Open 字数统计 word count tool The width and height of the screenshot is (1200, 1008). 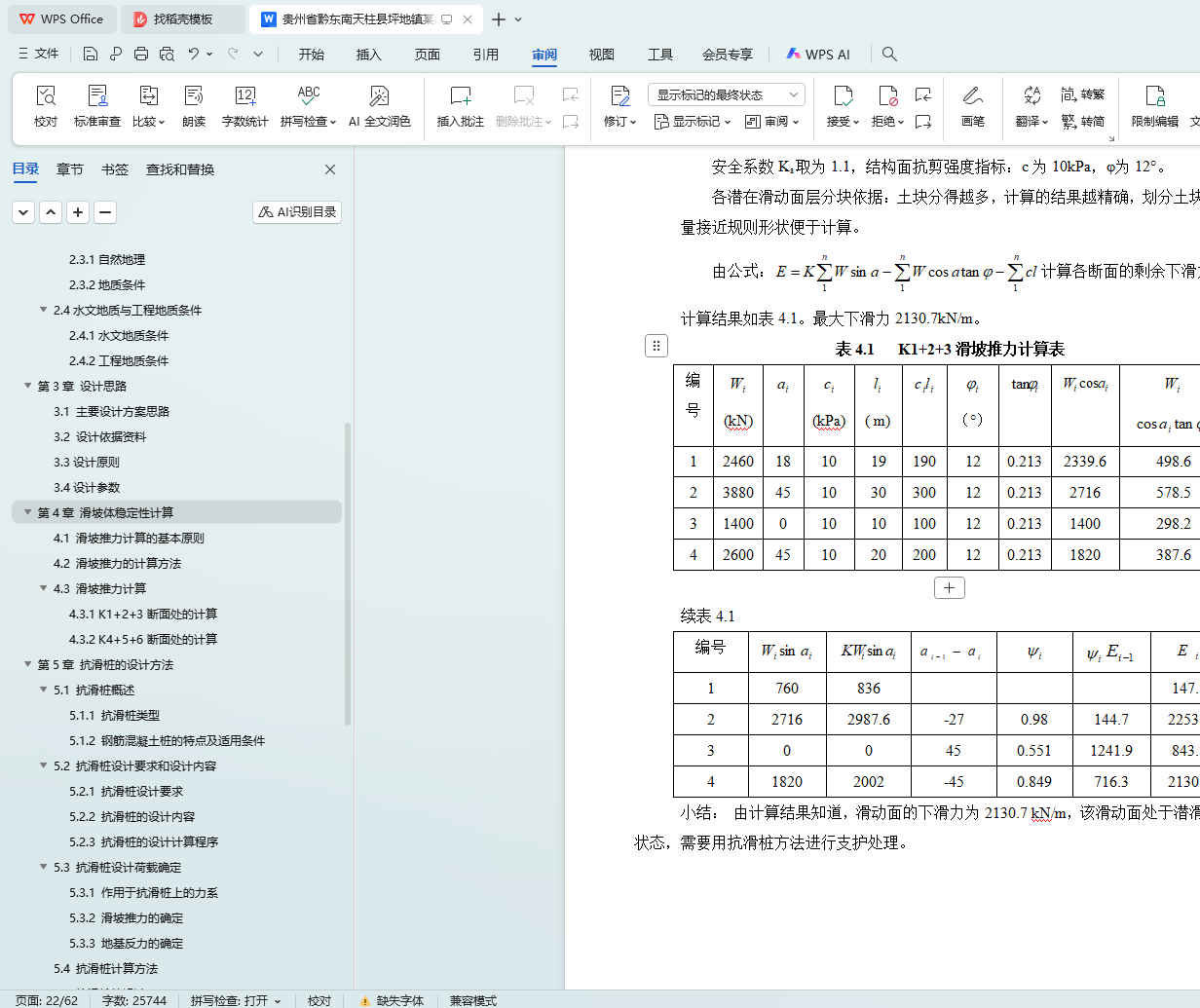[244, 105]
